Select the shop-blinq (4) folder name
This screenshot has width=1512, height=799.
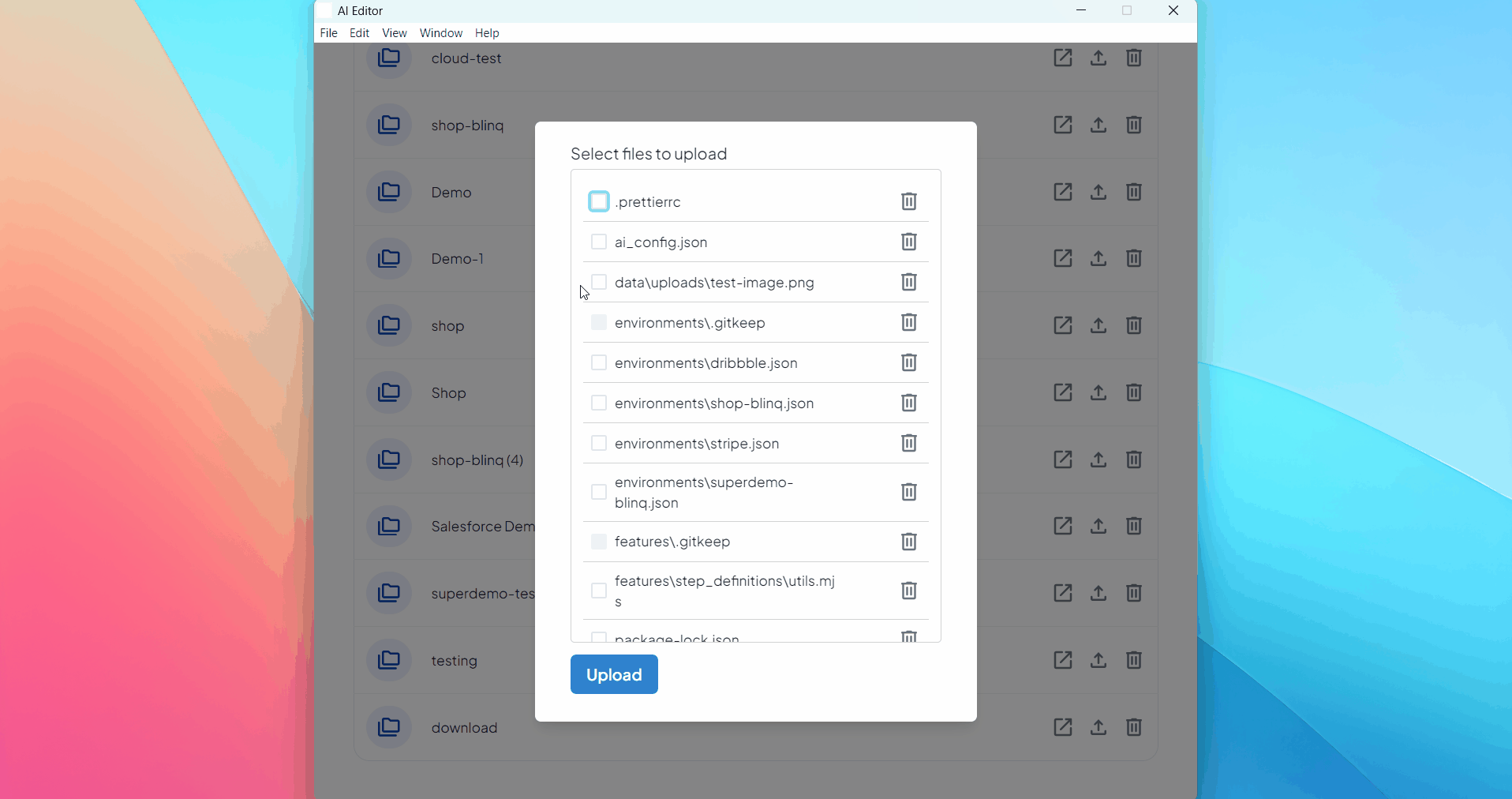(x=477, y=460)
